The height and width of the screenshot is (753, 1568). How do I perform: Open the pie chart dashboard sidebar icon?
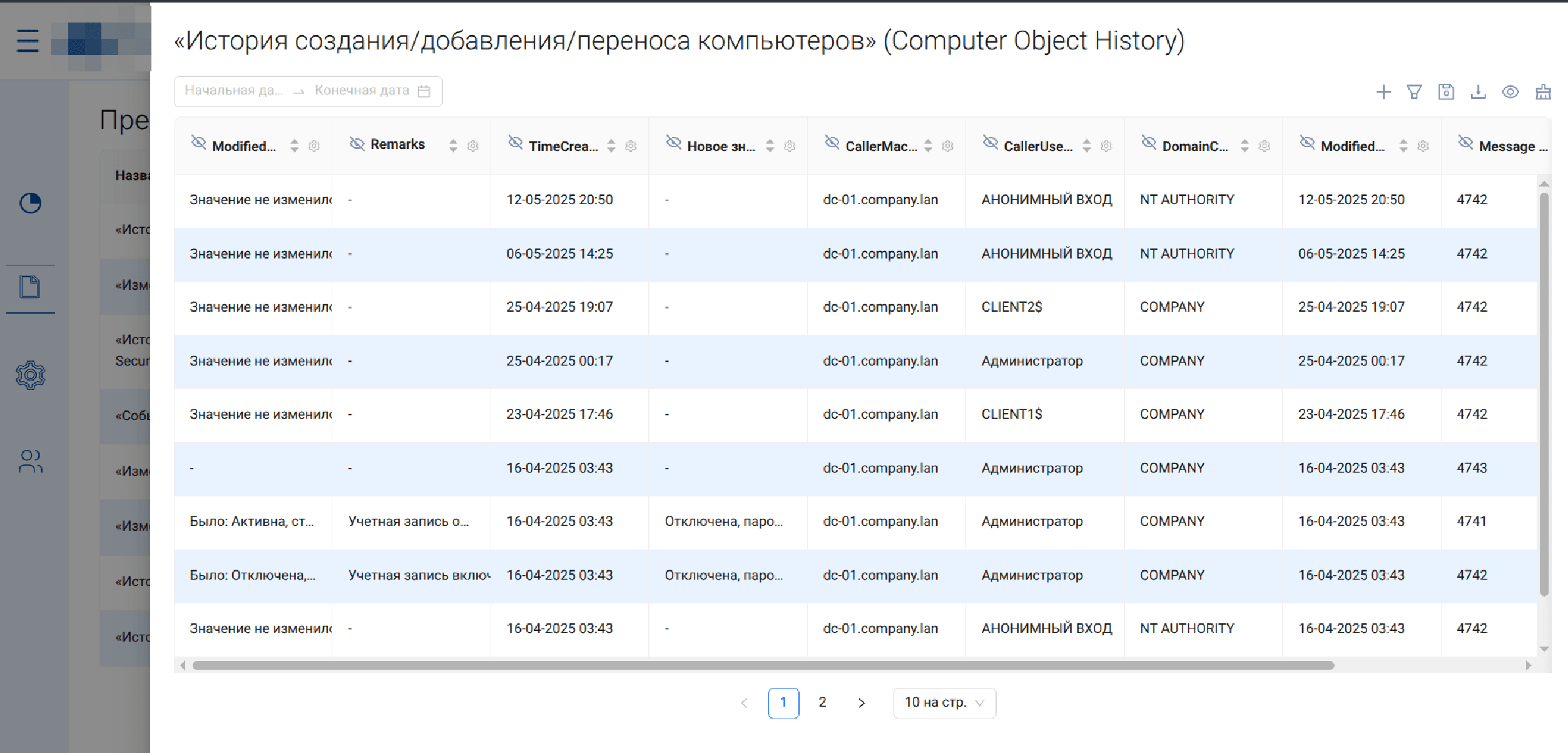click(30, 203)
